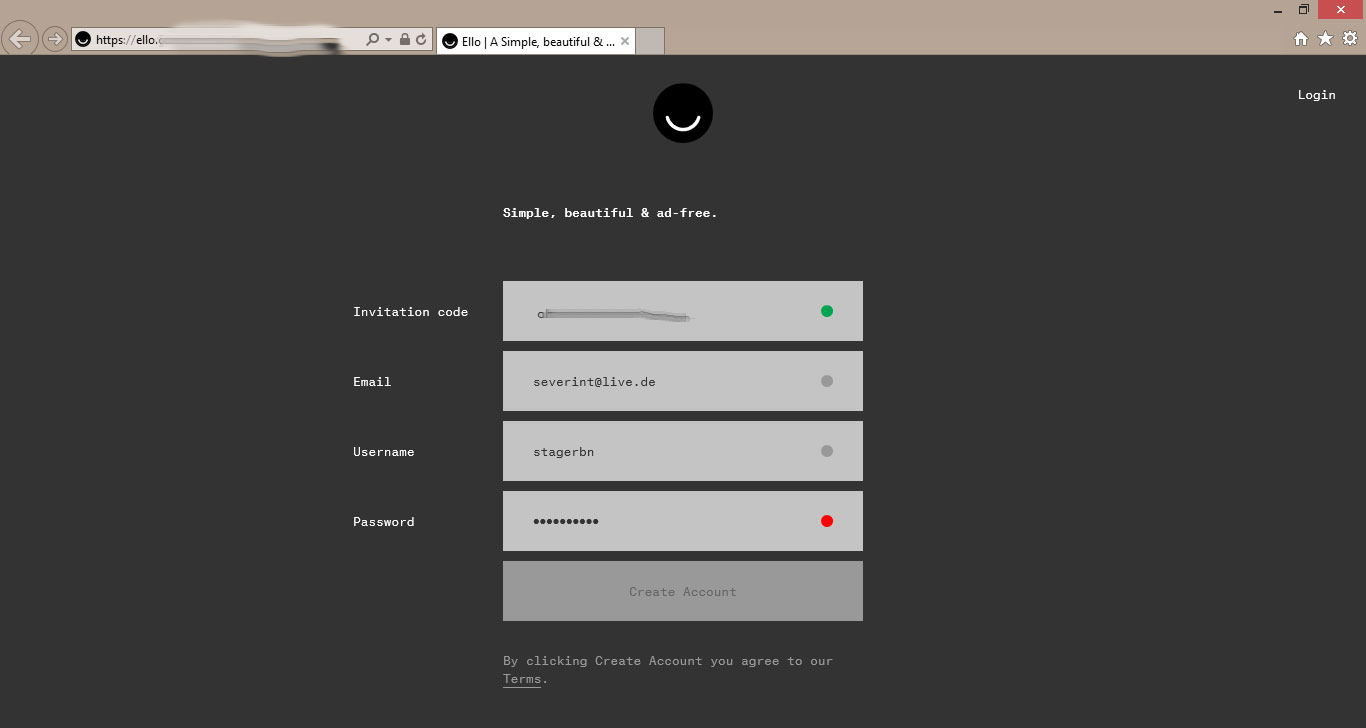Click the gray Username status dot

pos(827,451)
